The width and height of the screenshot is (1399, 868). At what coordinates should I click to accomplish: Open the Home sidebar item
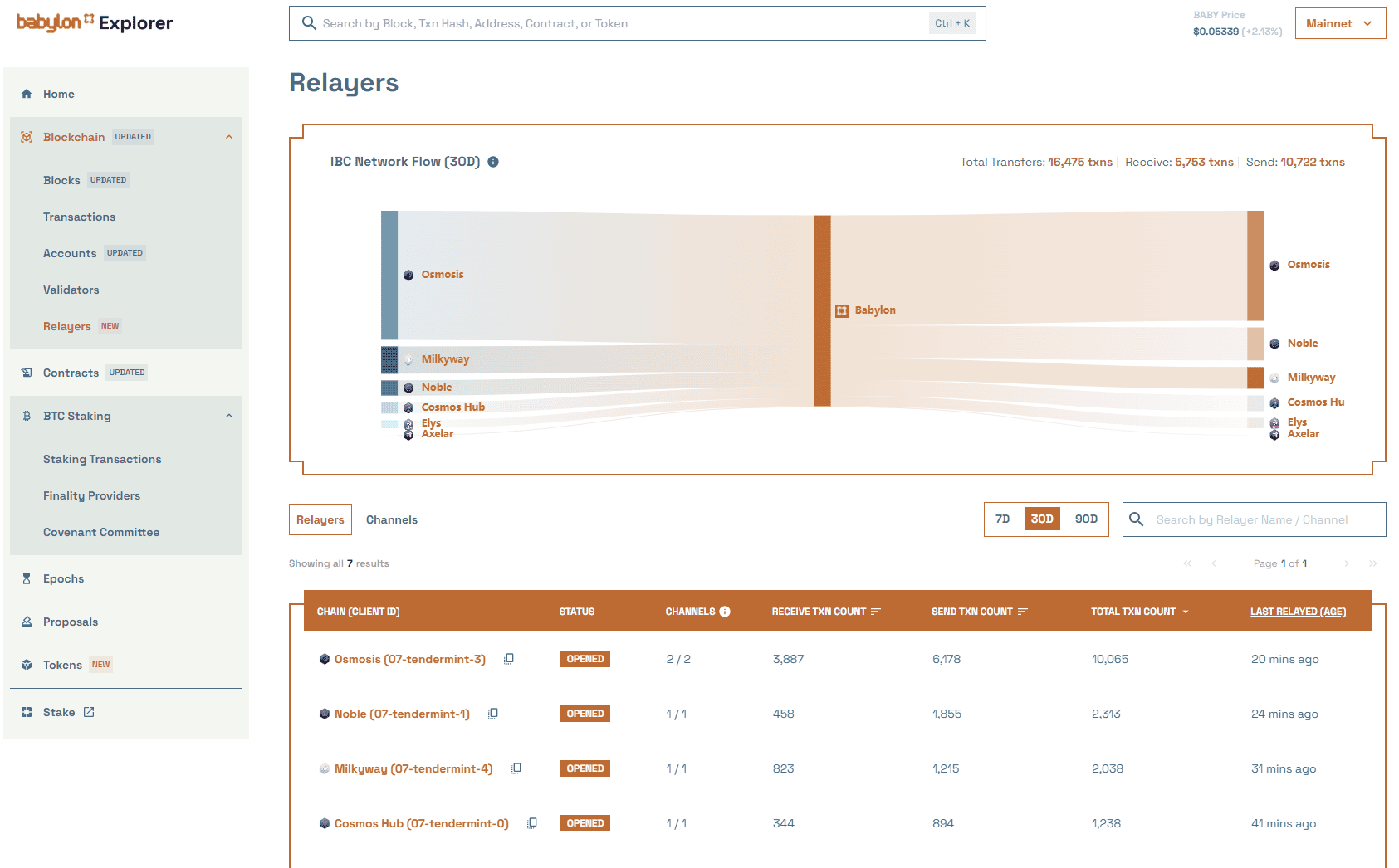coord(58,94)
